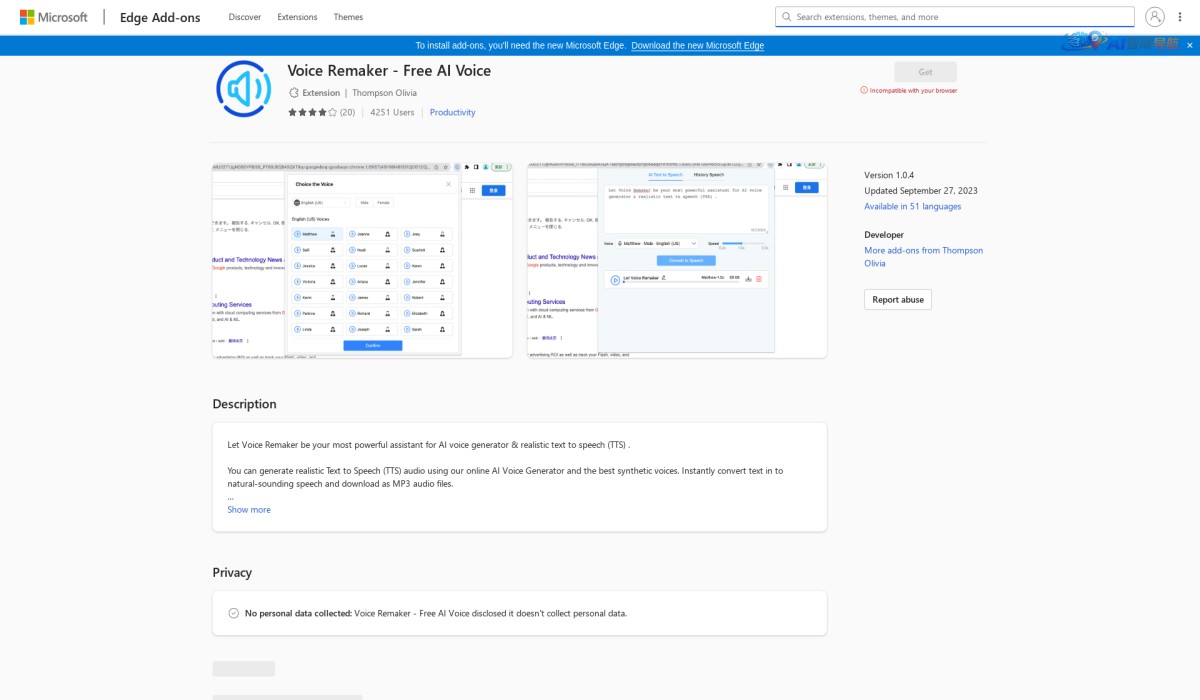
Task: Open the Themes section
Action: [348, 17]
